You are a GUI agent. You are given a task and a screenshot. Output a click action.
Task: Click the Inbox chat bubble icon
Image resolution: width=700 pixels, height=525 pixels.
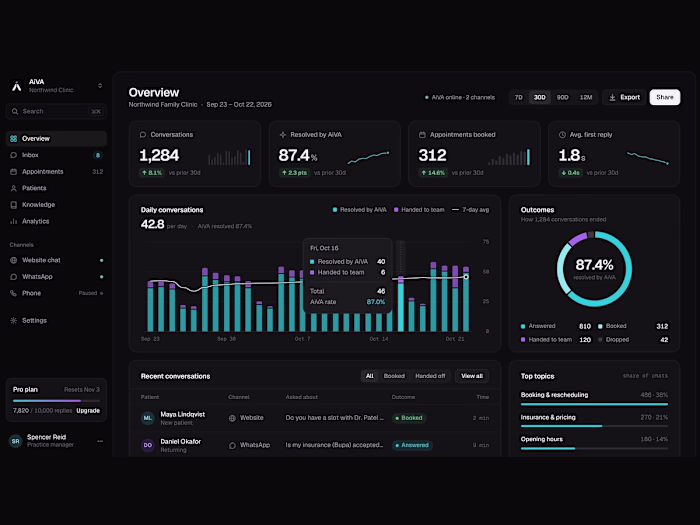13,155
